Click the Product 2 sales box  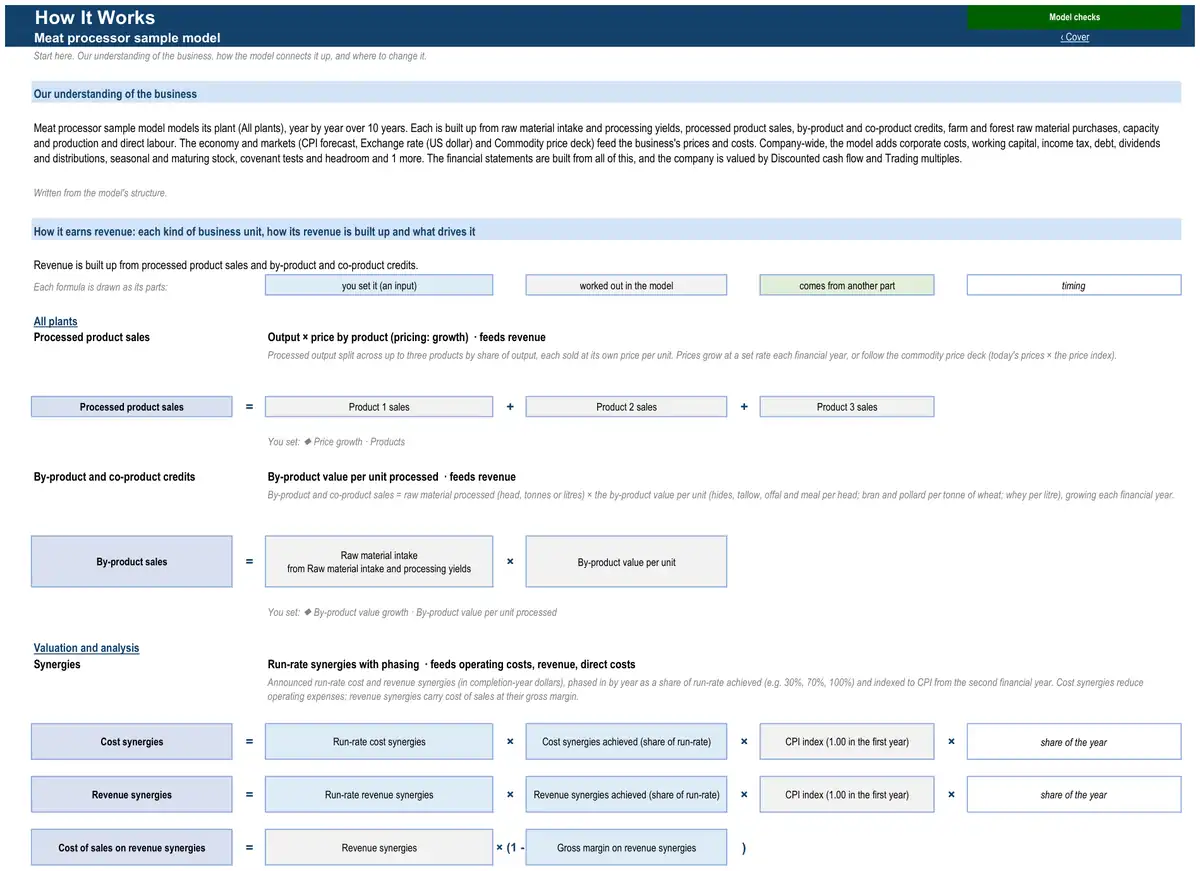[x=626, y=407]
